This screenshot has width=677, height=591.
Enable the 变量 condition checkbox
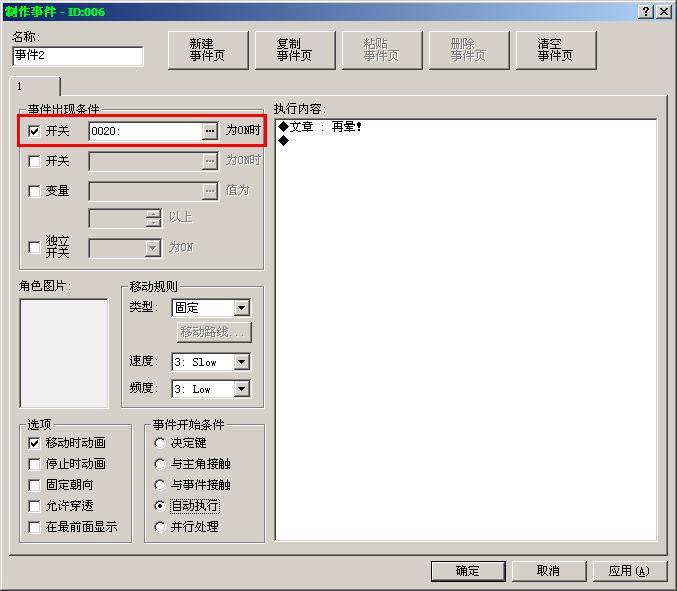[34, 191]
